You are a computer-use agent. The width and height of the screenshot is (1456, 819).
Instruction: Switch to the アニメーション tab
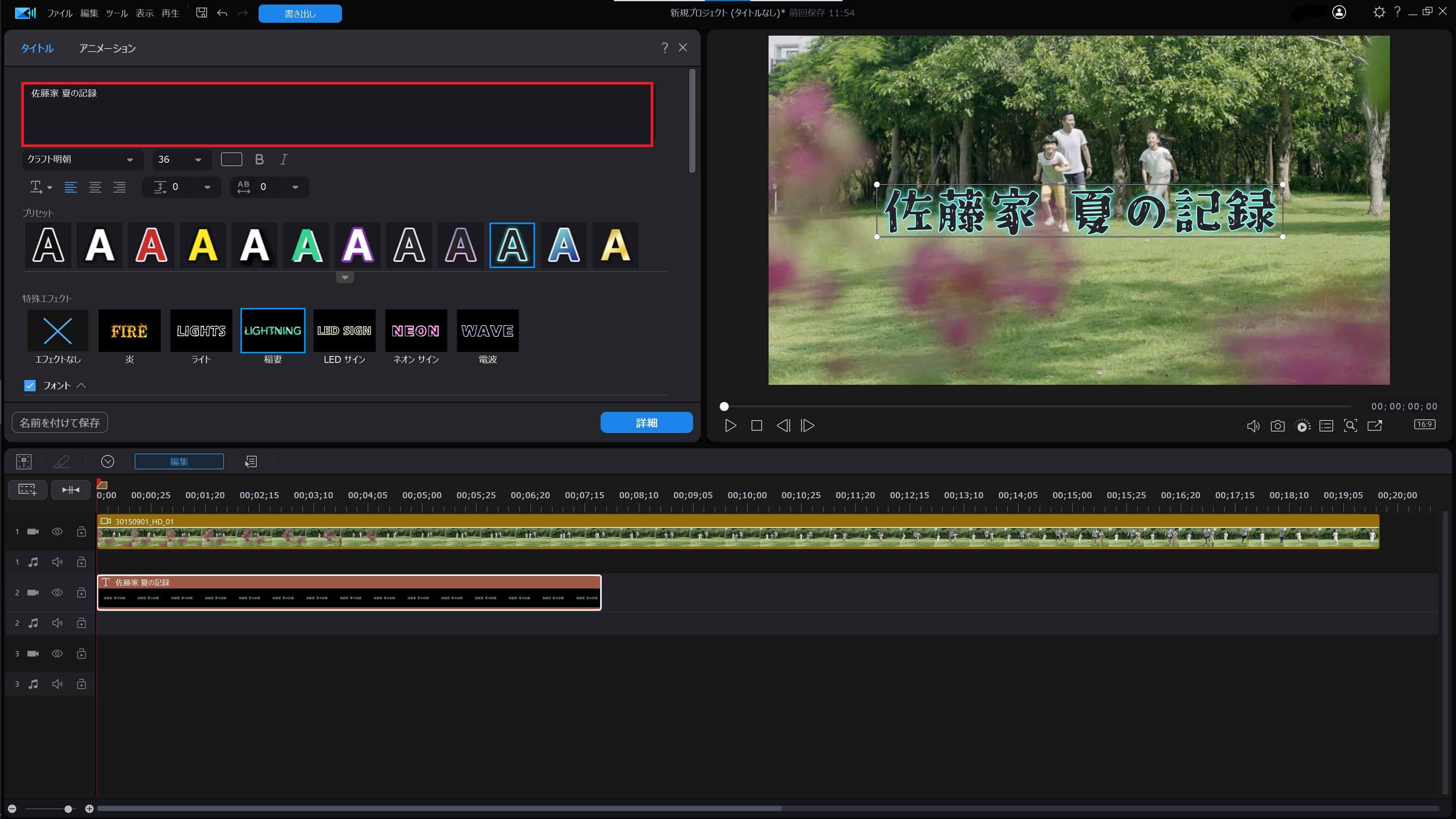click(107, 49)
